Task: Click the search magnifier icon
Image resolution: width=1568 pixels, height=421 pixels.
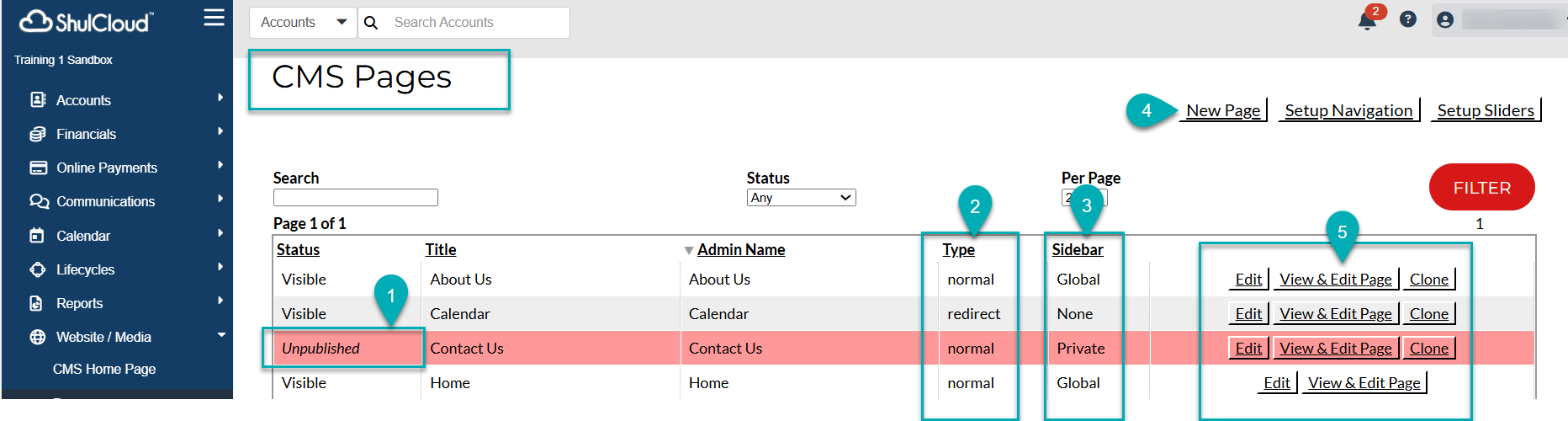Action: [371, 23]
